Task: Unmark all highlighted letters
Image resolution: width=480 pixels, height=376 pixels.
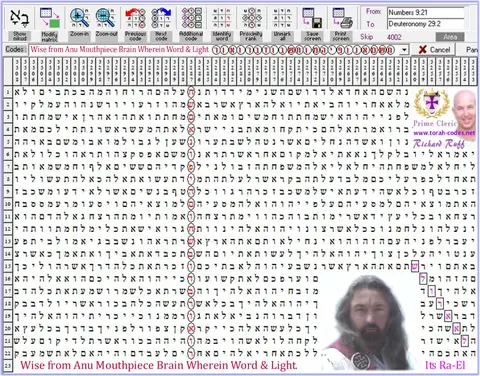Action: 282,24
